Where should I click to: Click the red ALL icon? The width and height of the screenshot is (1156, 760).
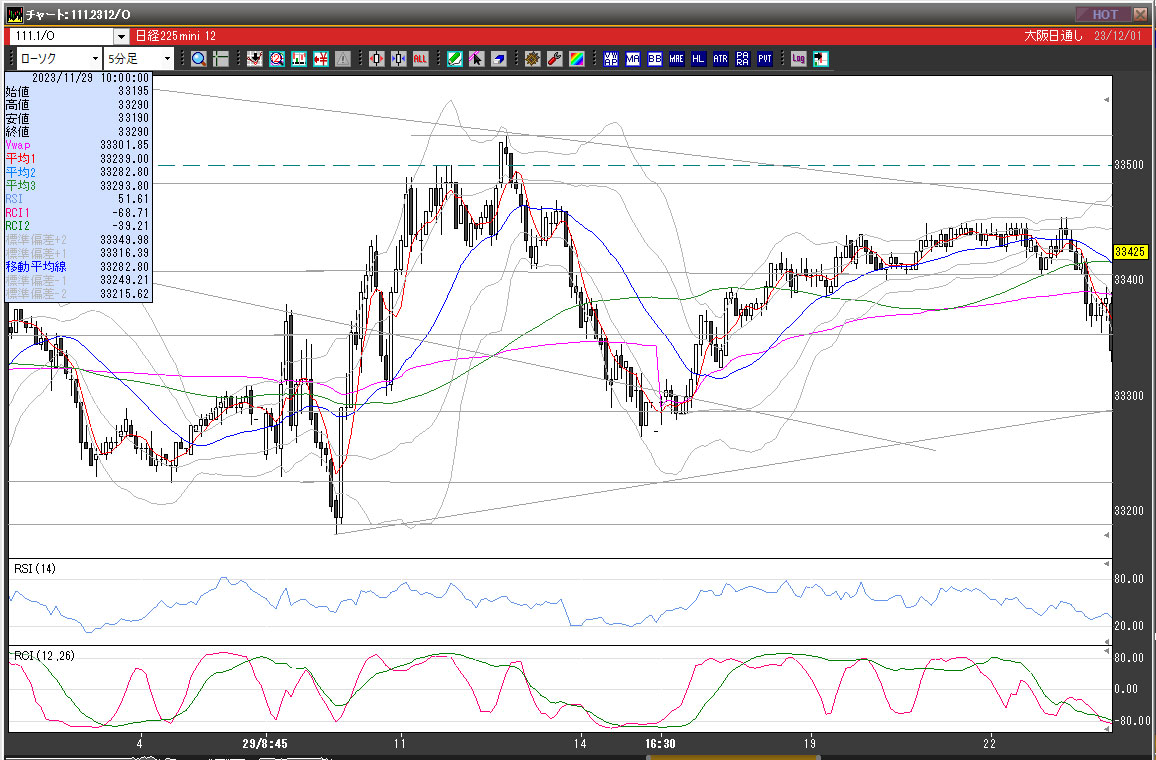pyautogui.click(x=420, y=59)
